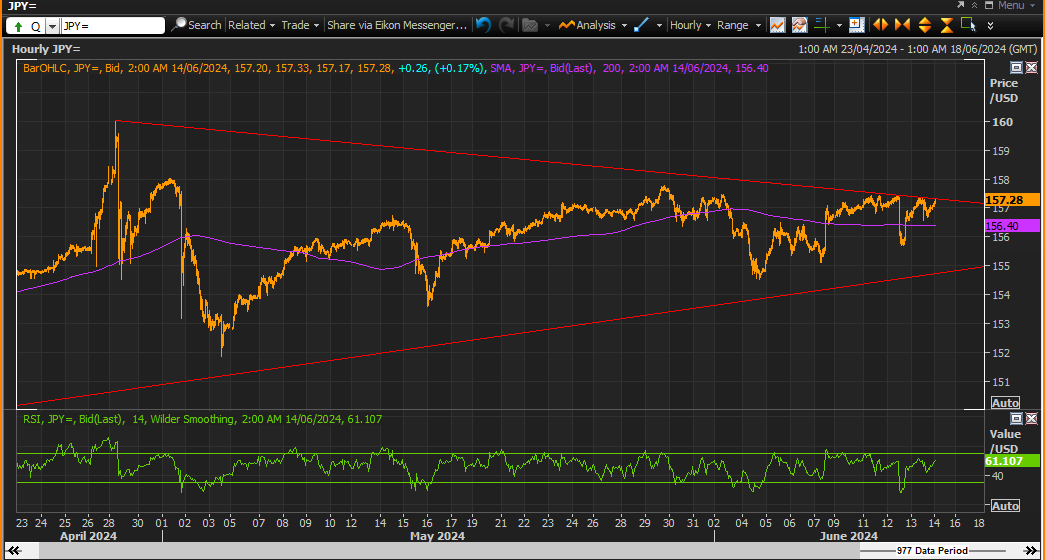Toggle Auto scale on the RSI axis
This screenshot has width=1045, height=560.
[x=1005, y=506]
